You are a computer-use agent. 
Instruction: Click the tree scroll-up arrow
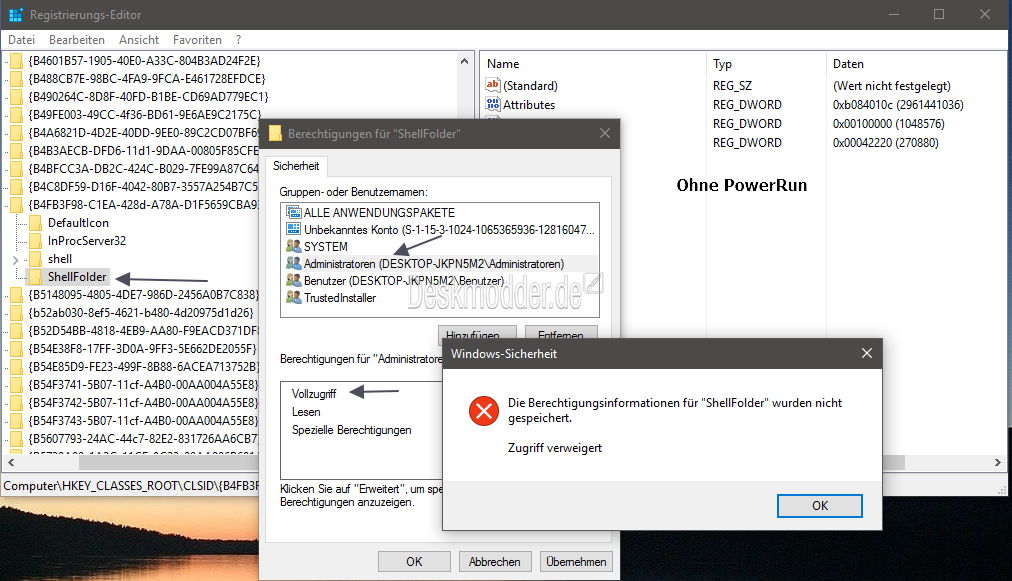tap(464, 61)
